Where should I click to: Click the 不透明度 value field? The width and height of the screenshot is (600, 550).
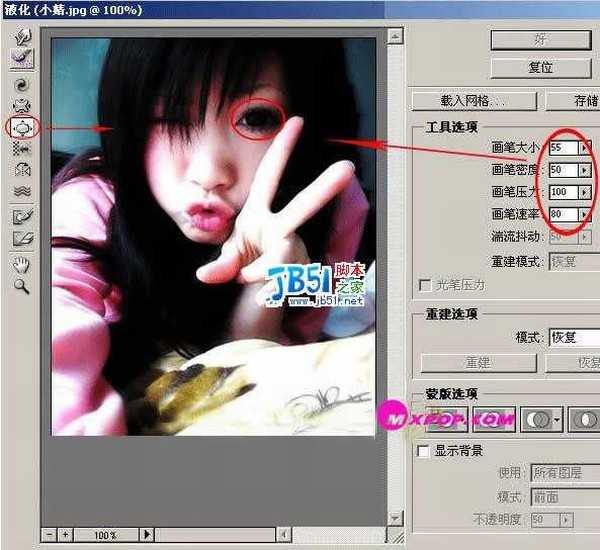545,520
